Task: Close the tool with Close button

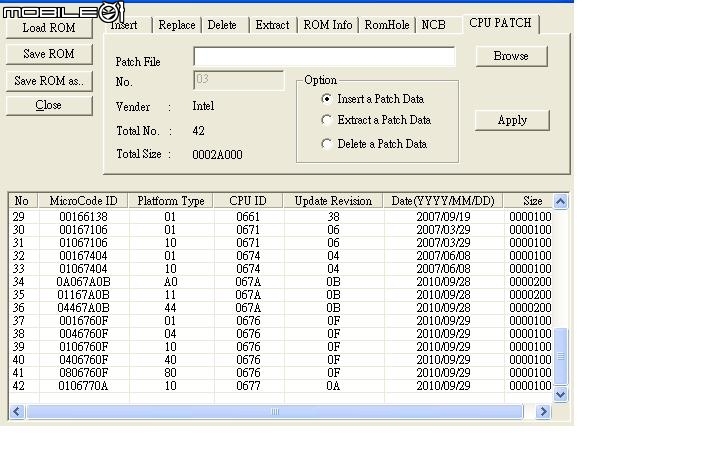Action: [48, 105]
